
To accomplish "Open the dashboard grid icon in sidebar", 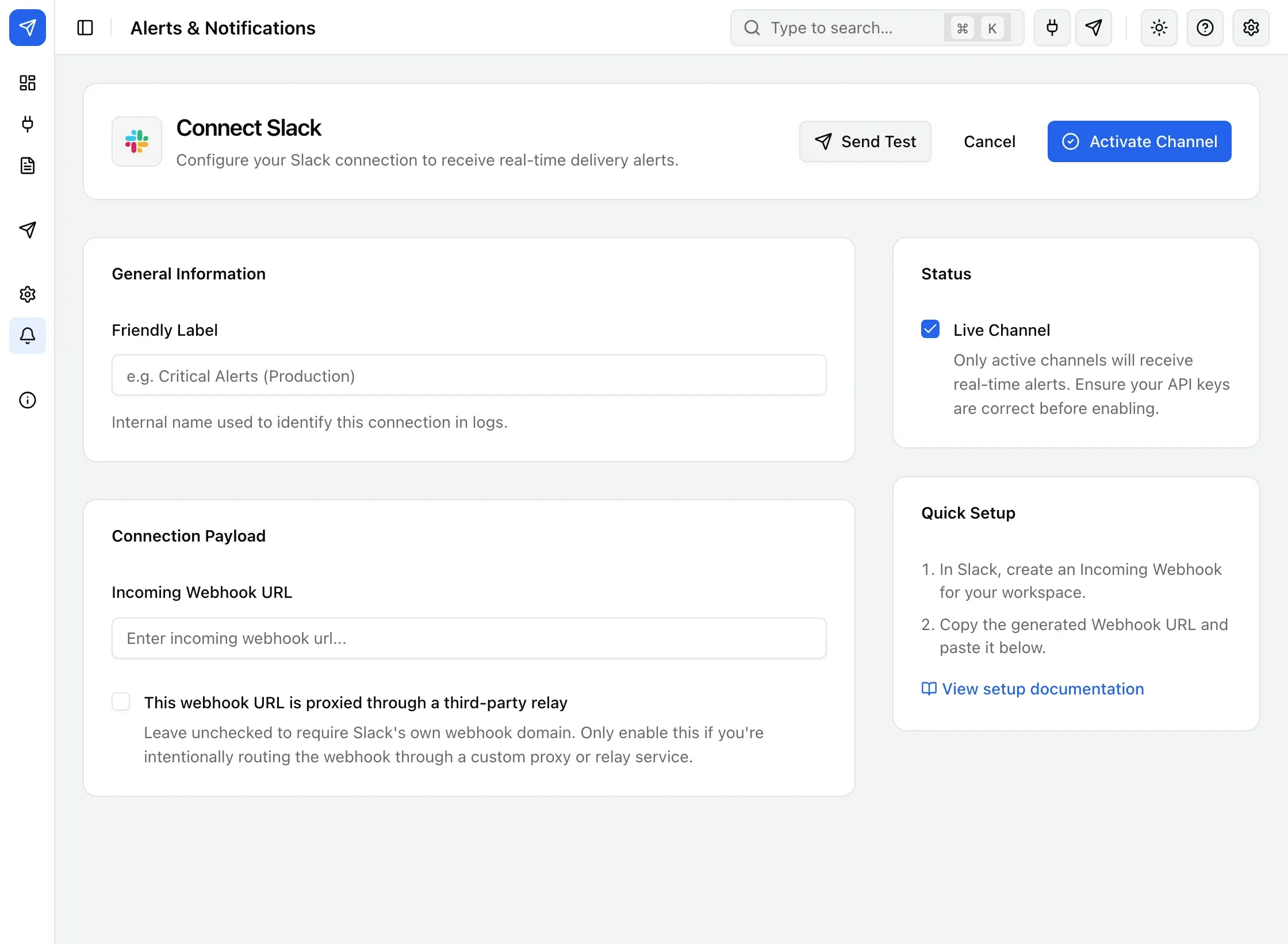I will click(x=28, y=83).
